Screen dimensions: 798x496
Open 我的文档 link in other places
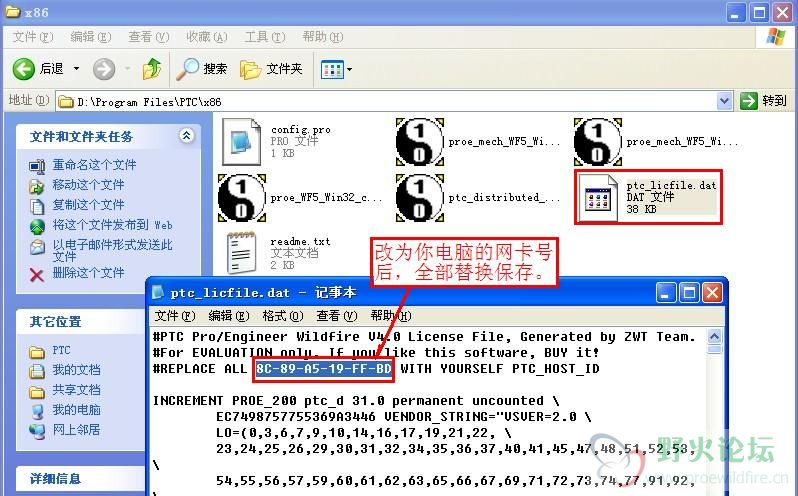click(76, 370)
